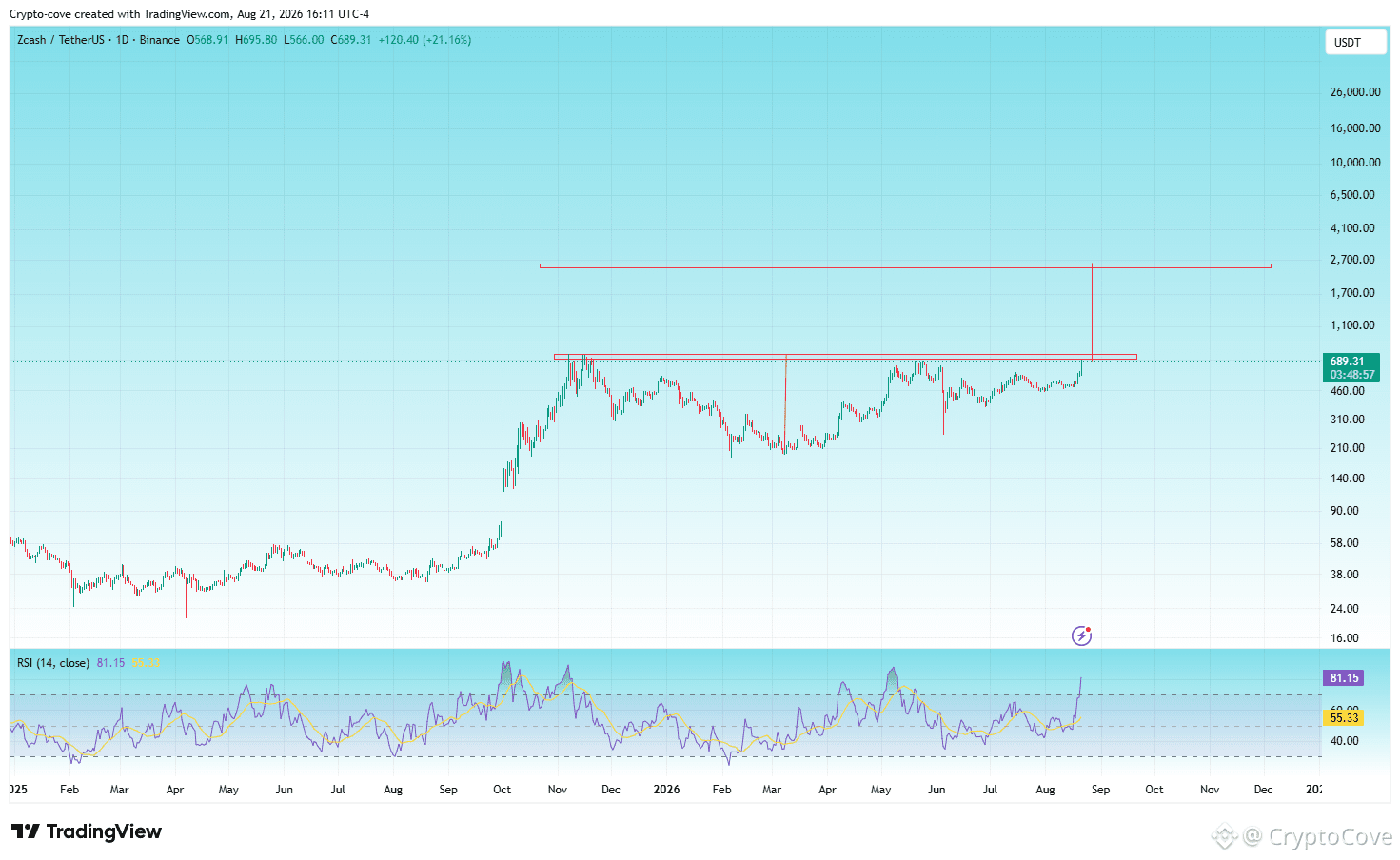Click the high value 695.80
1400x860 pixels.
pyautogui.click(x=261, y=40)
